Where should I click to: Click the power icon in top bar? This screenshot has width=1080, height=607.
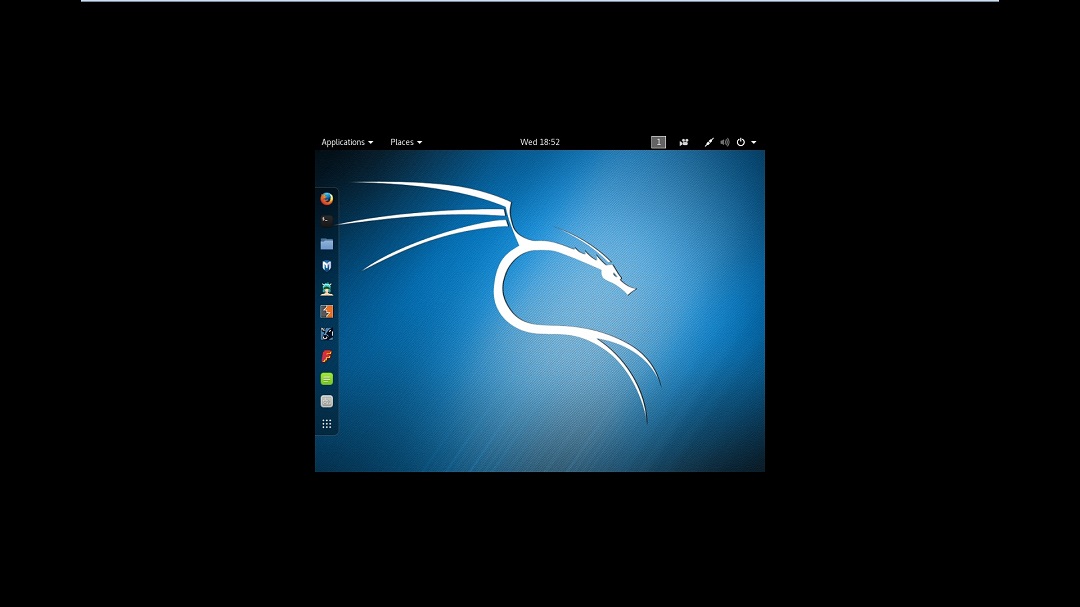tap(741, 142)
